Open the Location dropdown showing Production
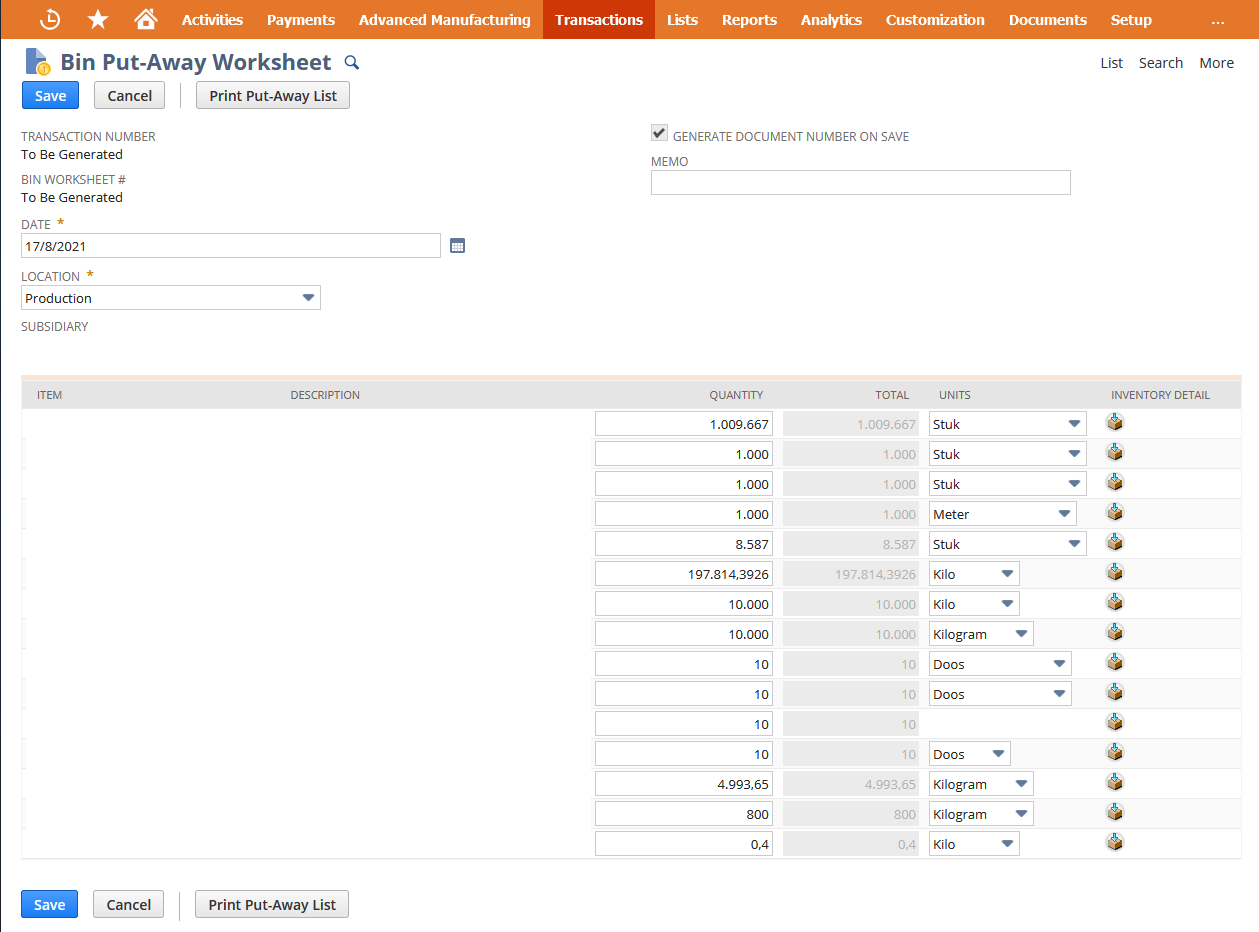 point(308,297)
